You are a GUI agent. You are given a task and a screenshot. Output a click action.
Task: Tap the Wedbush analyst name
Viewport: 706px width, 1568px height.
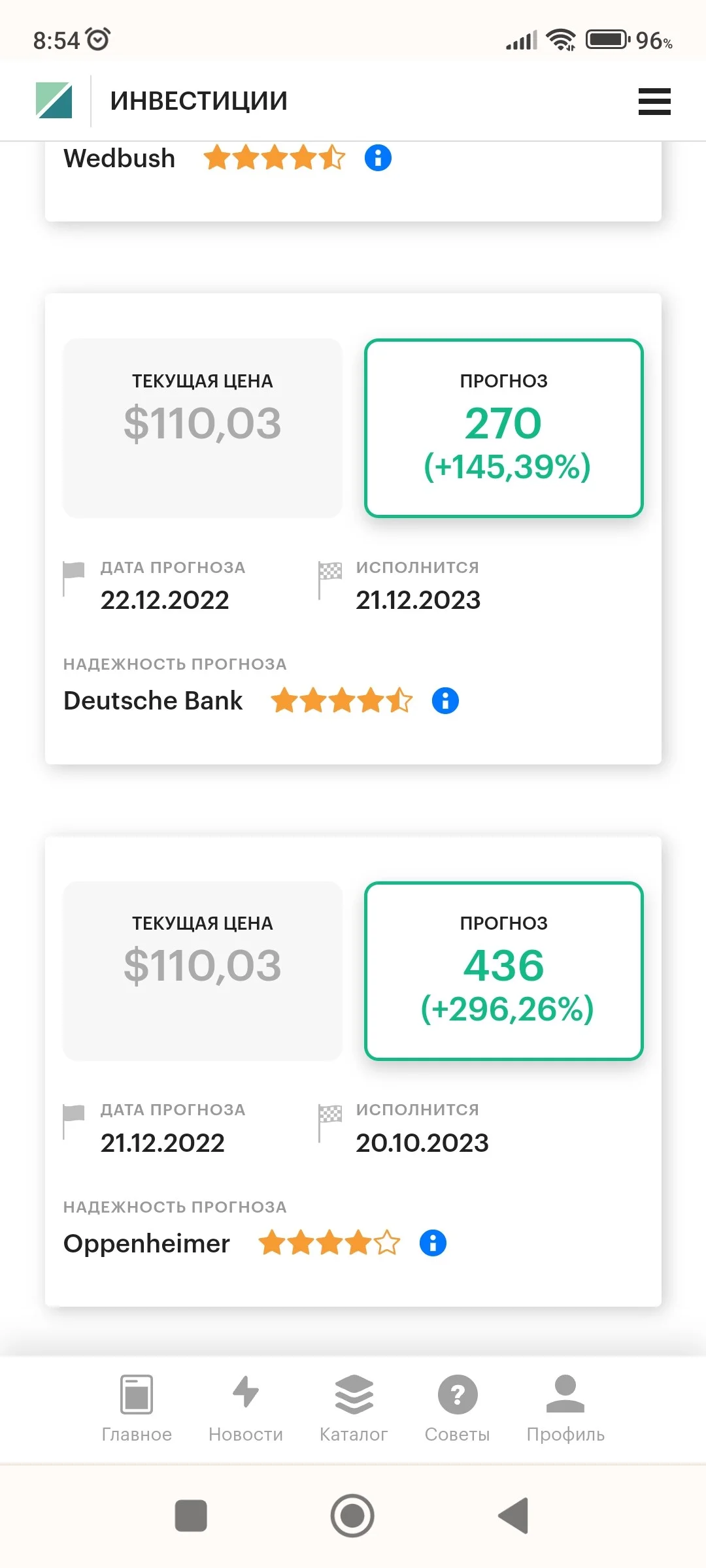pyautogui.click(x=120, y=158)
